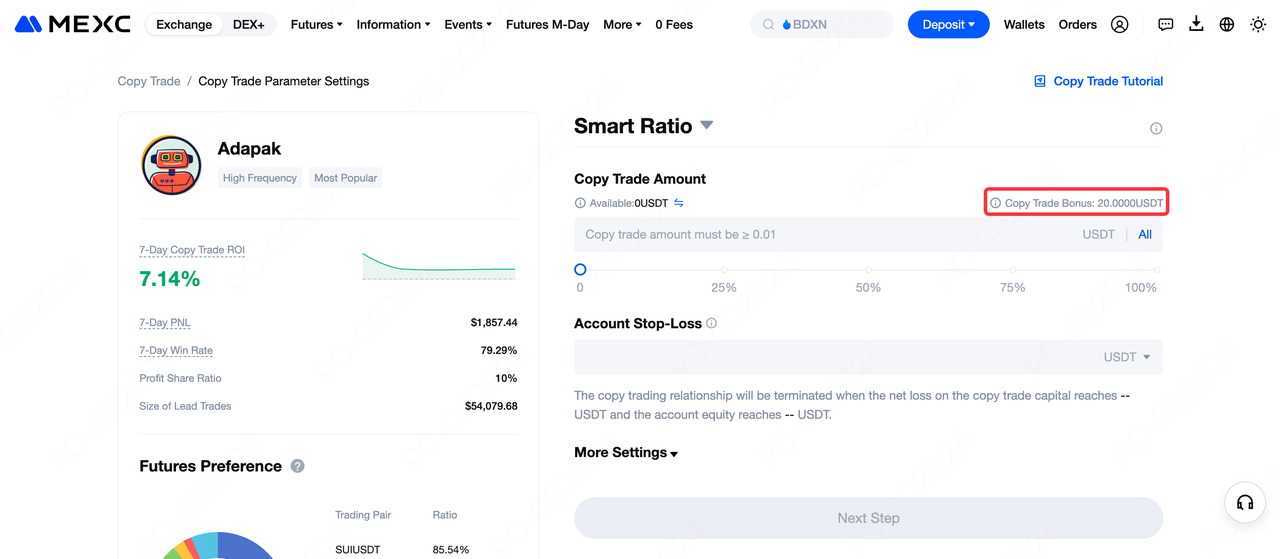Open the Copy Trade Tutorial link
Image resolution: width=1280 pixels, height=559 pixels.
(x=1098, y=81)
